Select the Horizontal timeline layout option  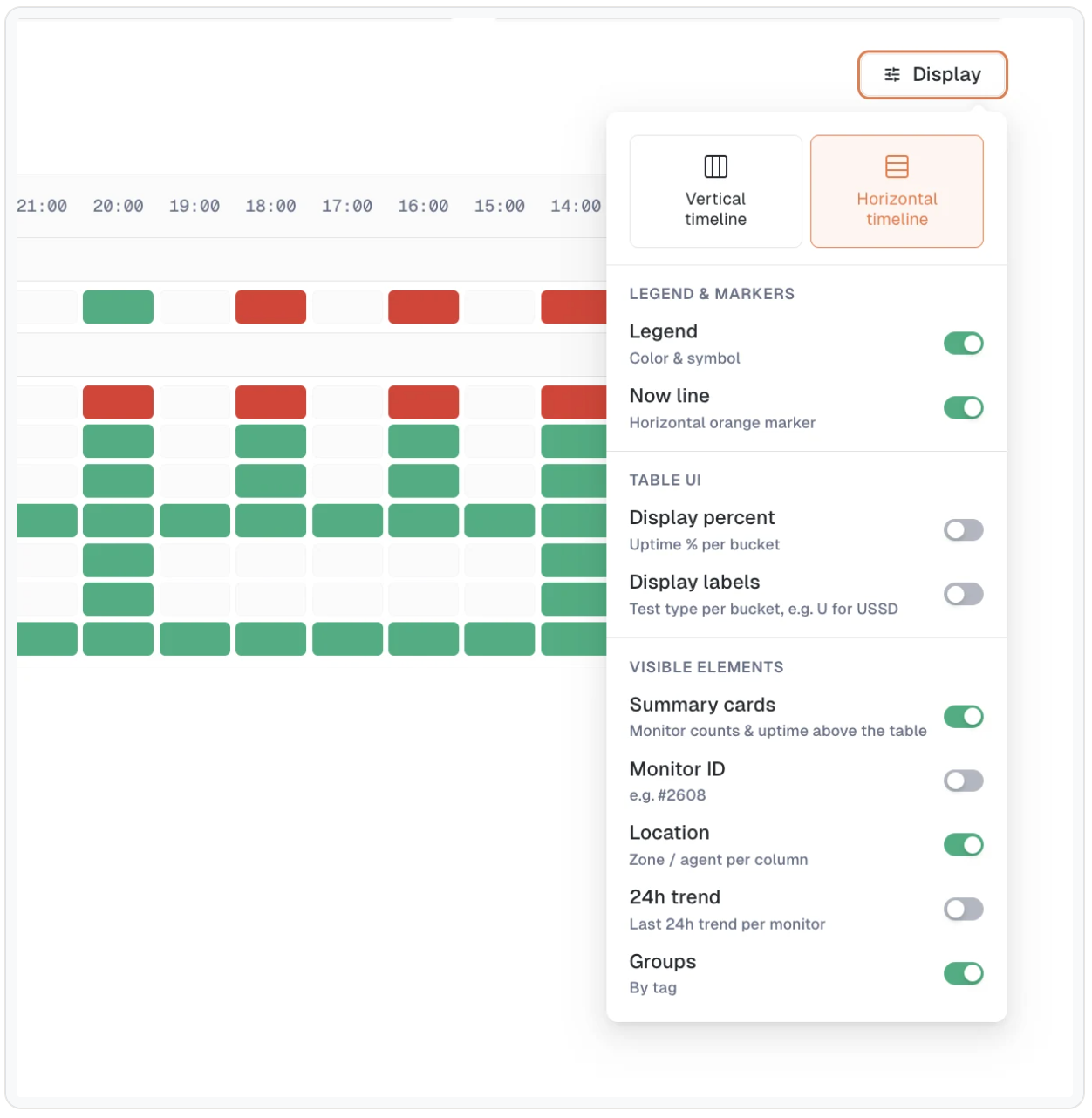897,191
